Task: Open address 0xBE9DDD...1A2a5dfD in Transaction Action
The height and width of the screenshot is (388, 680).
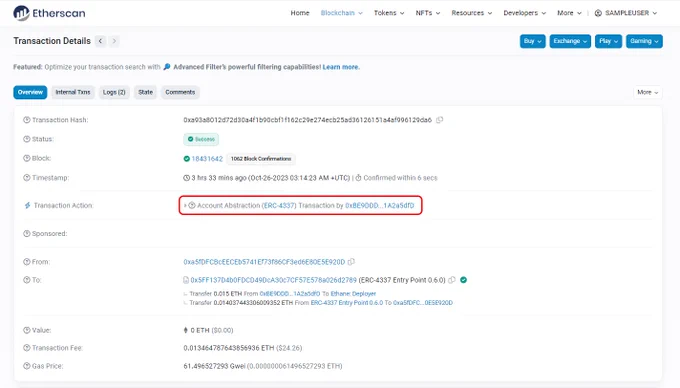Action: [x=379, y=205]
